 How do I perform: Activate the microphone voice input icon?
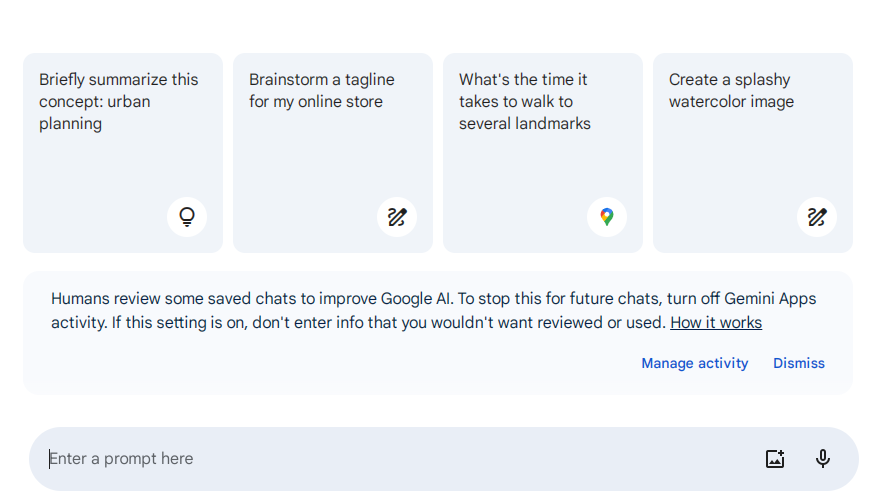click(823, 459)
